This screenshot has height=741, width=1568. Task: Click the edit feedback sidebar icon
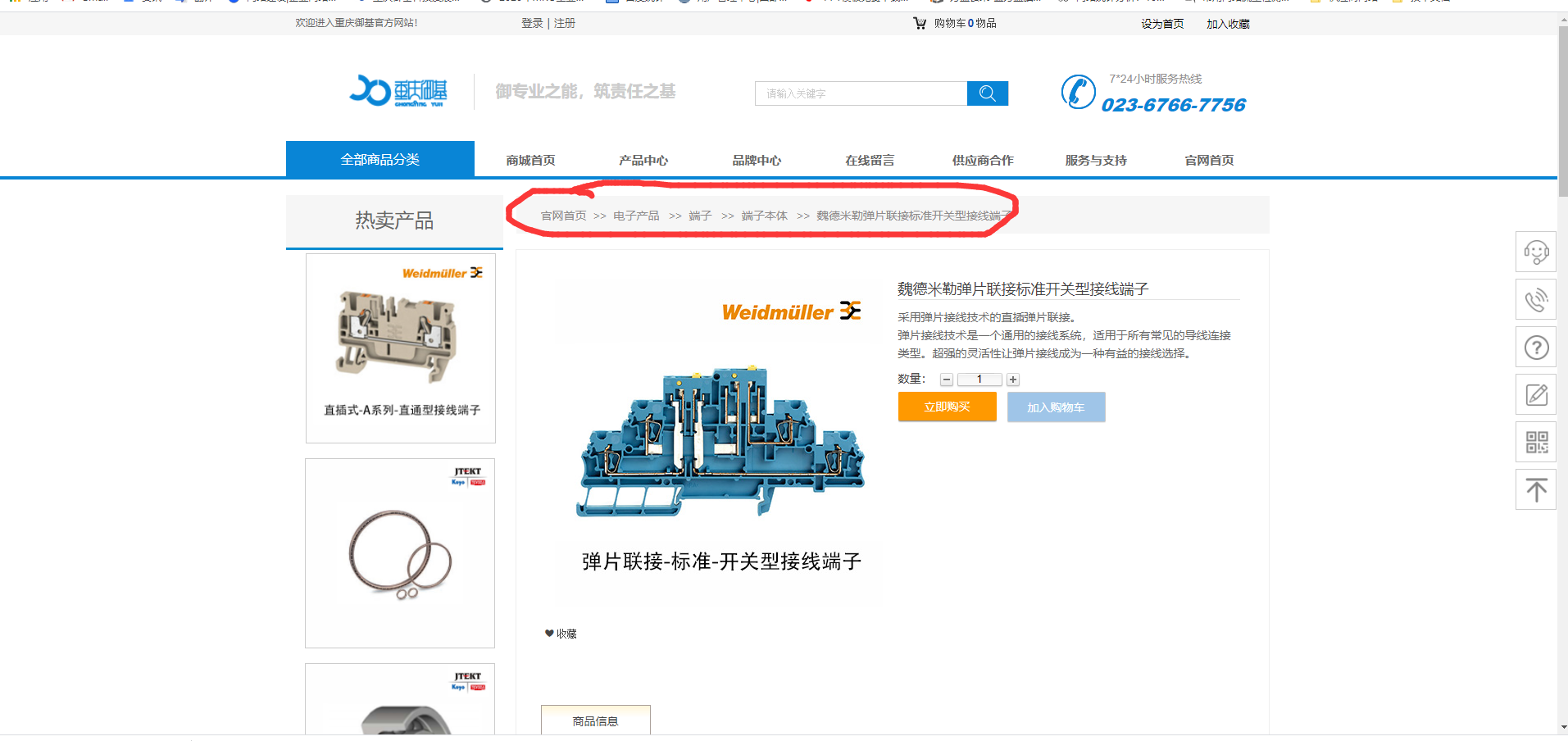1536,394
